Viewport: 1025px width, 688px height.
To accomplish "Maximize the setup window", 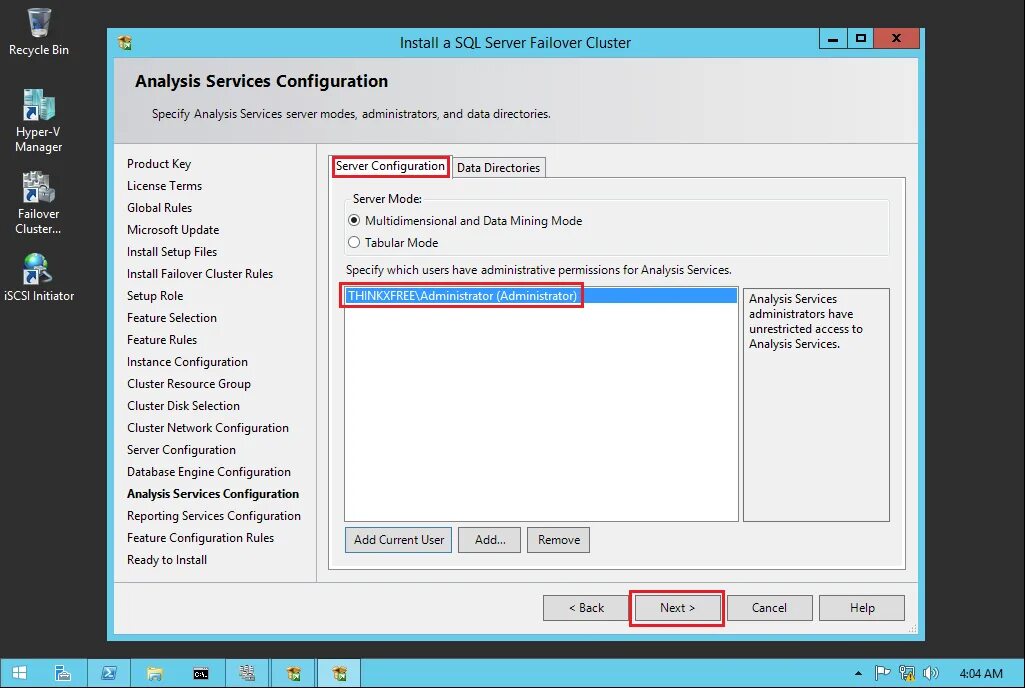I will pos(861,39).
